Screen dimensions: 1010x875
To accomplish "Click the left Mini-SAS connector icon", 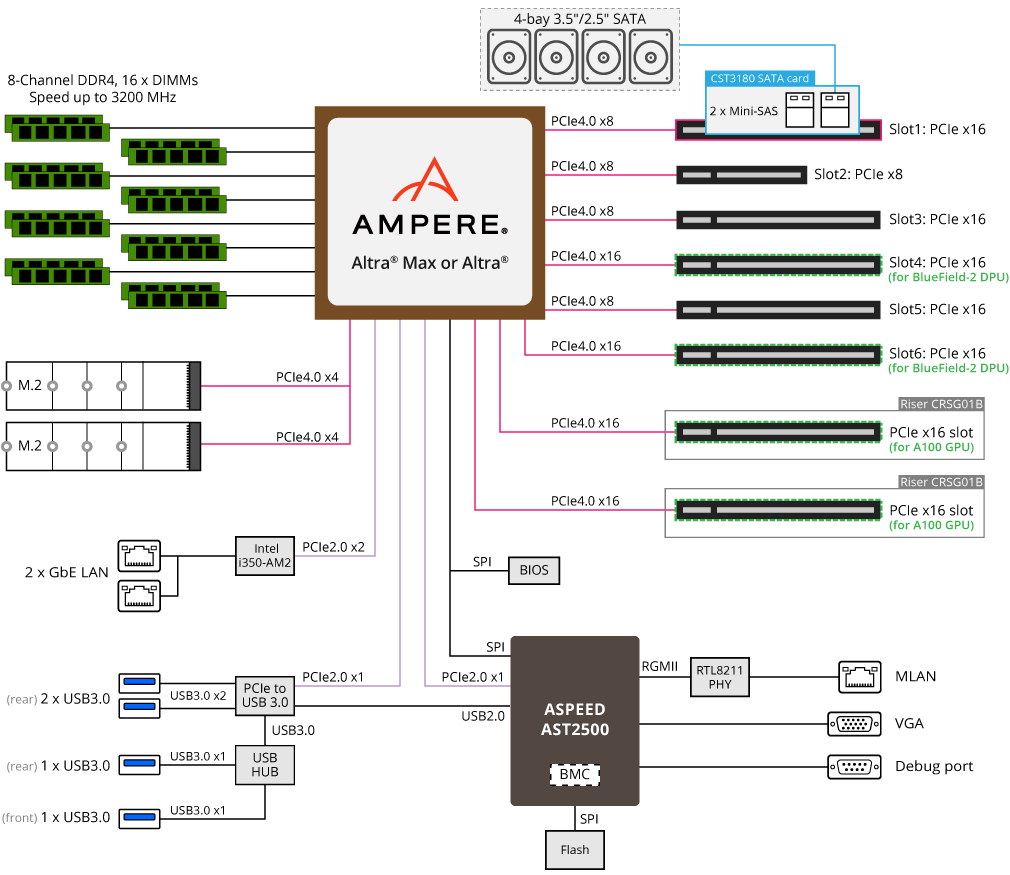I will [799, 110].
